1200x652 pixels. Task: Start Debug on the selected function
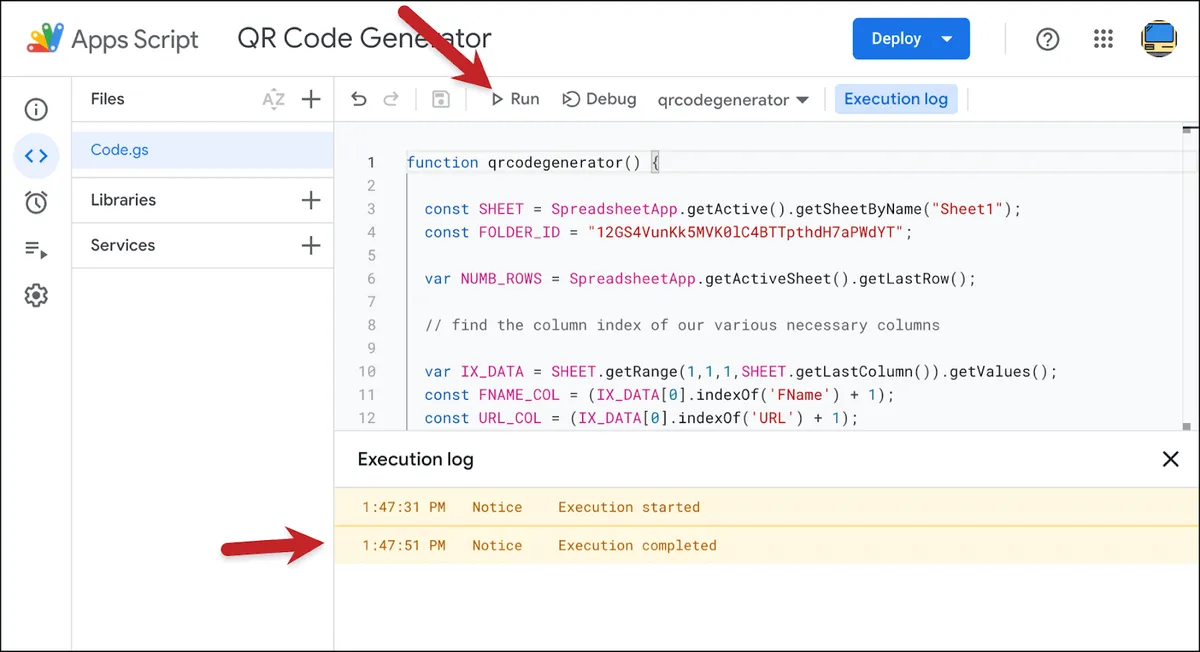click(x=599, y=99)
